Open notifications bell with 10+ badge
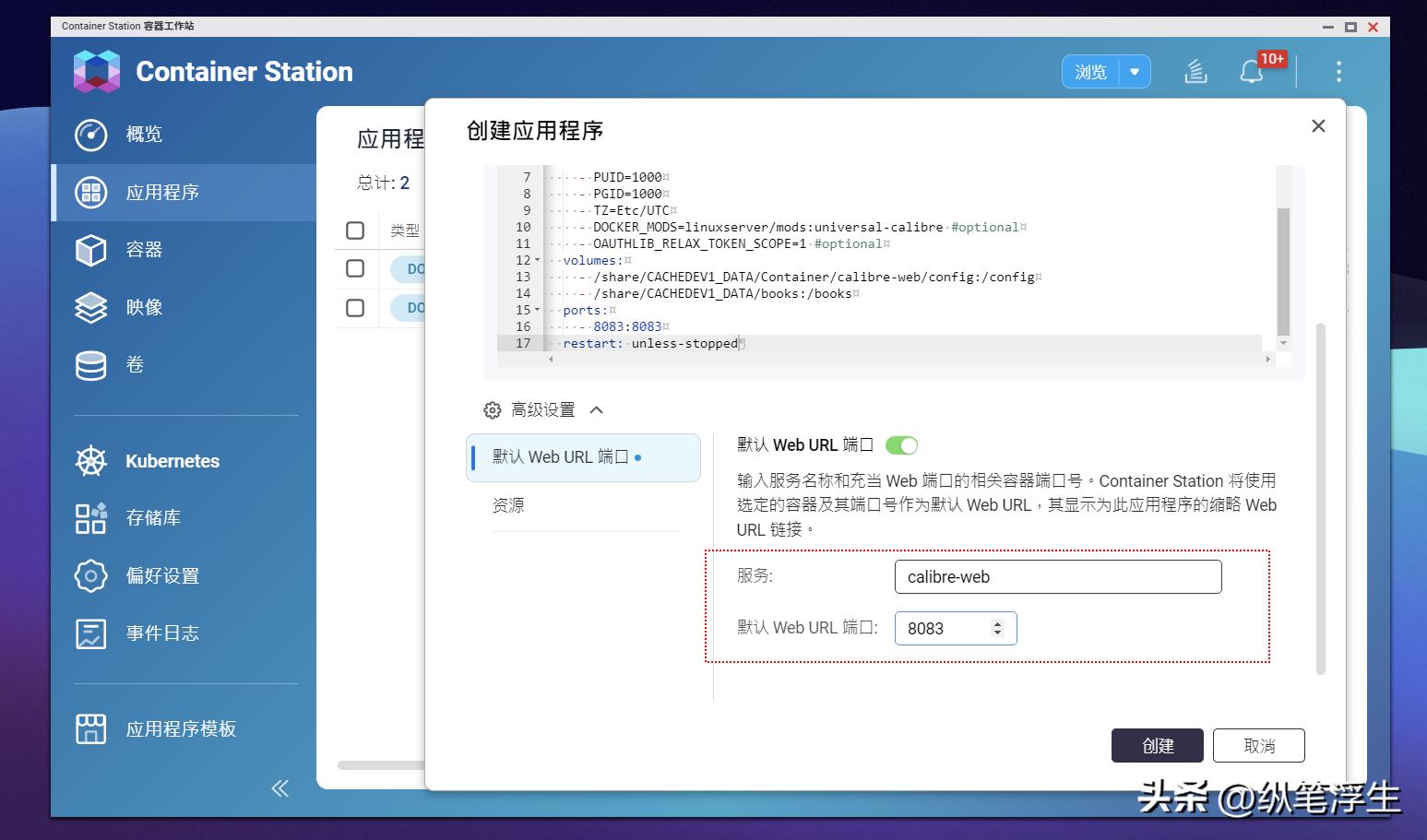This screenshot has width=1427, height=840. [x=1252, y=71]
